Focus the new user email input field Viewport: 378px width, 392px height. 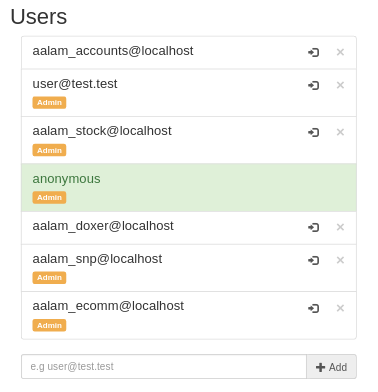pos(164,367)
